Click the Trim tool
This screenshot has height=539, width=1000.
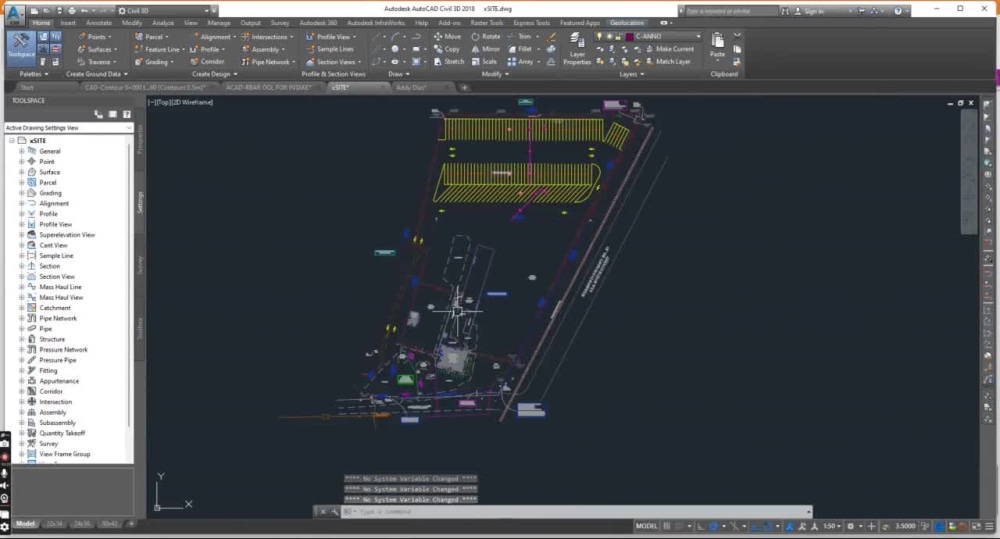[519, 36]
